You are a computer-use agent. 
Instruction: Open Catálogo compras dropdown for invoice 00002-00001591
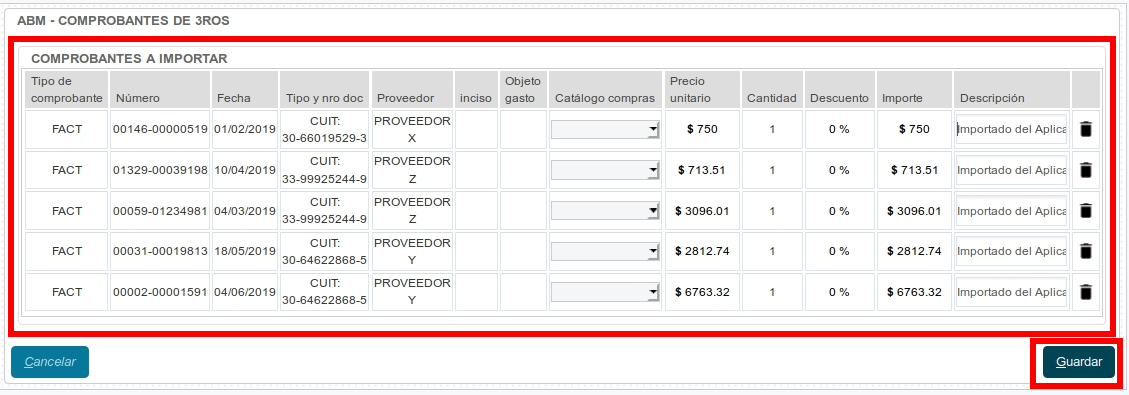[605, 292]
